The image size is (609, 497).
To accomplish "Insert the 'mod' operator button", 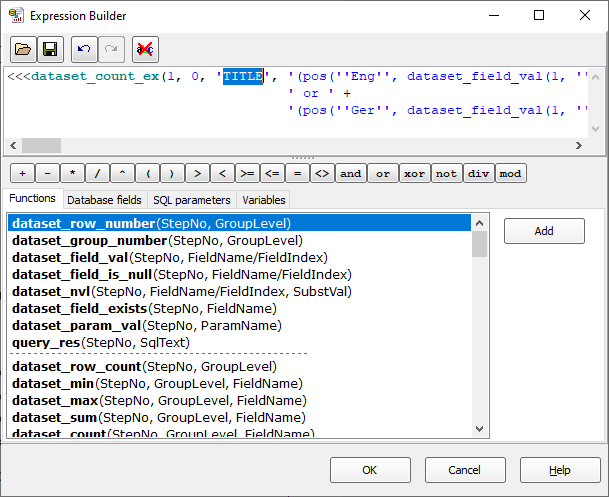I will [x=510, y=173].
